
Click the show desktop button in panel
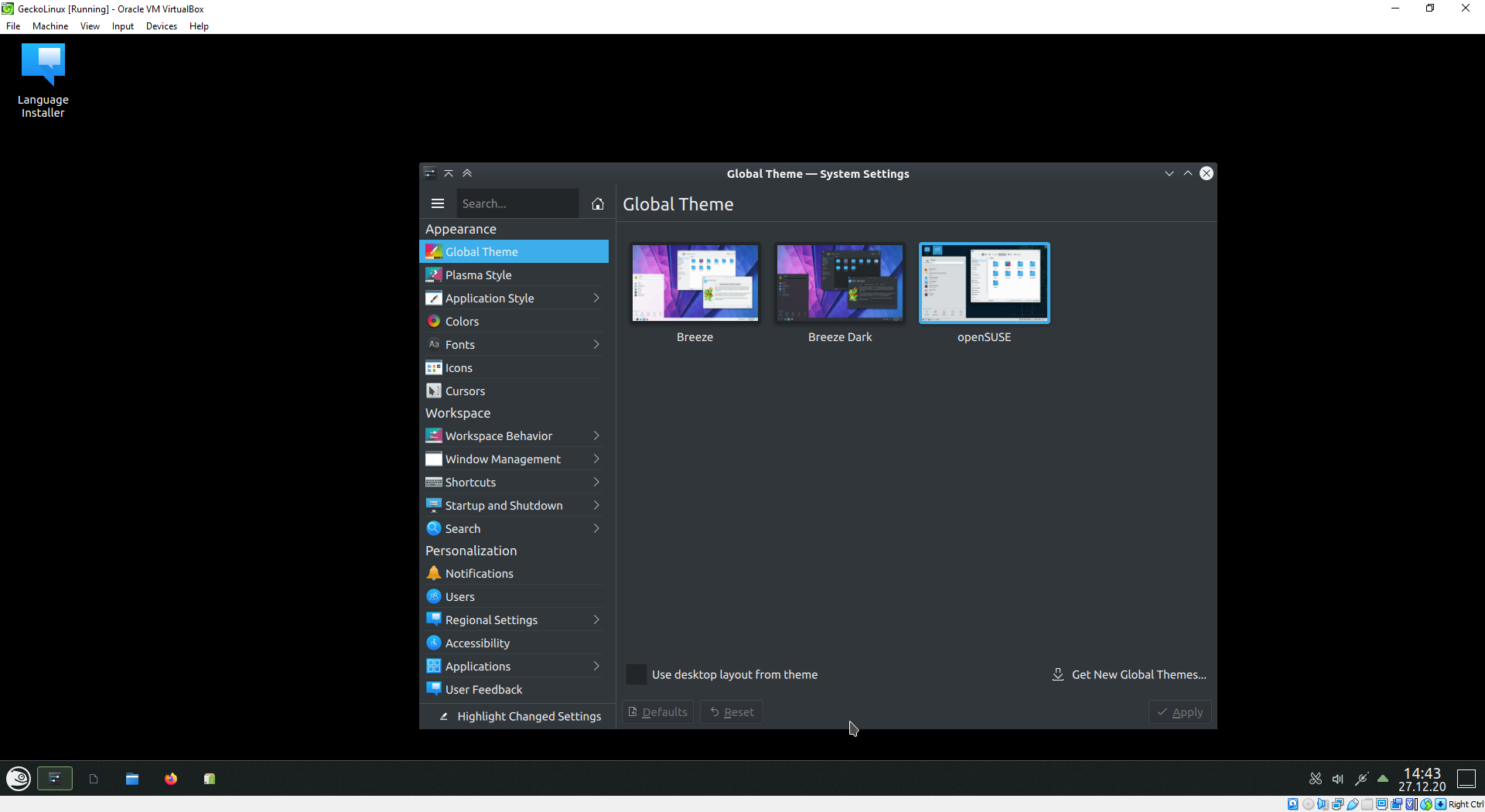1466,779
